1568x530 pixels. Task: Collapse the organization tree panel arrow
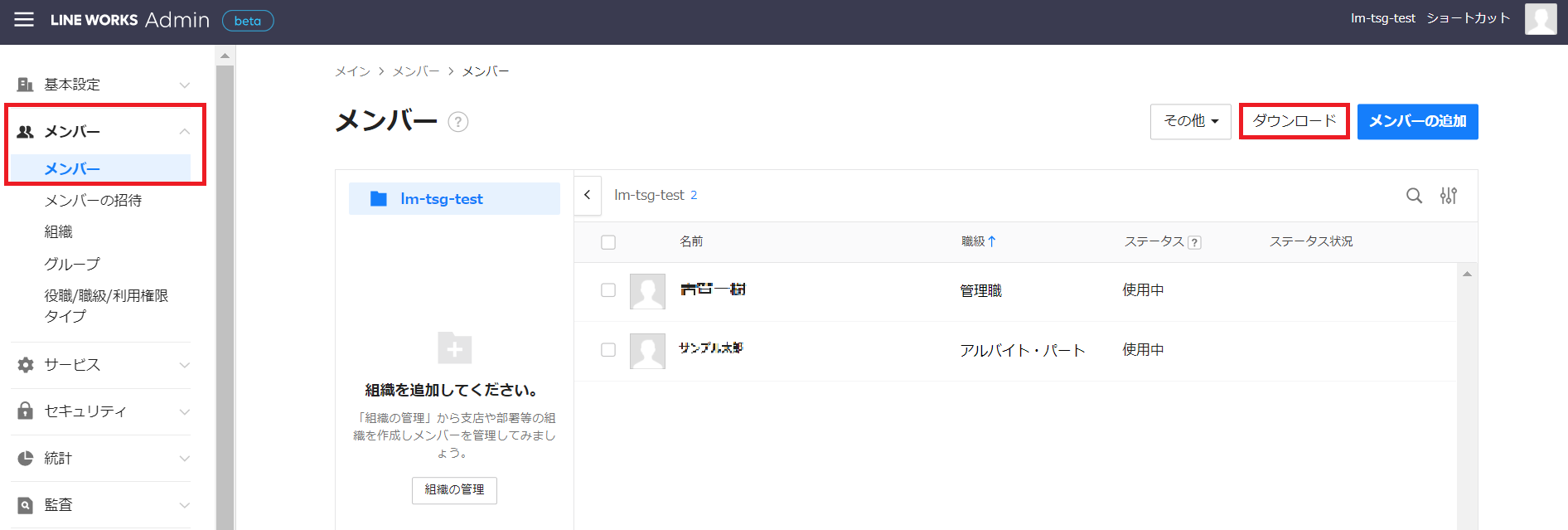pyautogui.click(x=588, y=195)
